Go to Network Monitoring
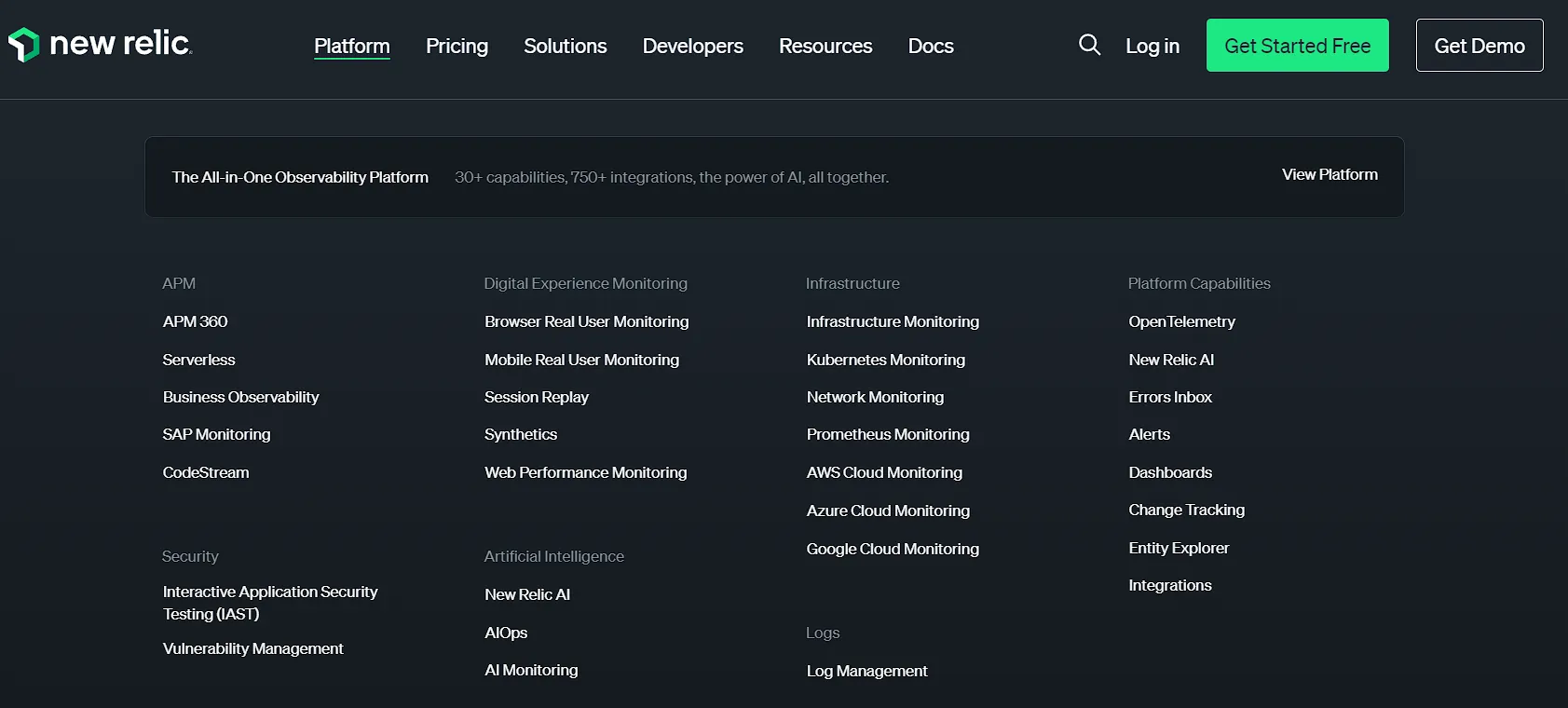Image resolution: width=1568 pixels, height=708 pixels. tap(875, 397)
